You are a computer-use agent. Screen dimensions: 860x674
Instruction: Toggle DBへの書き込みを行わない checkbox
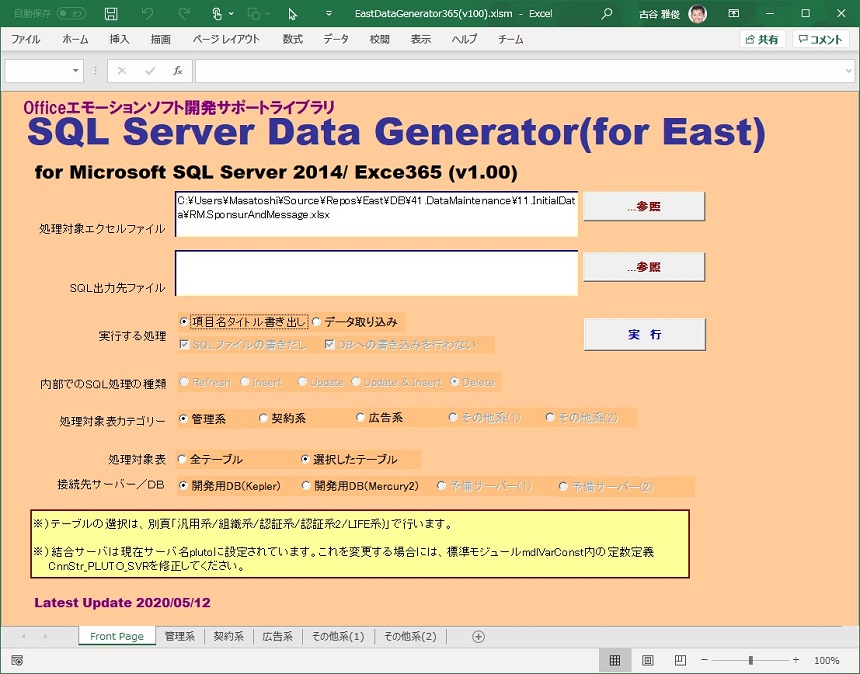click(330, 344)
